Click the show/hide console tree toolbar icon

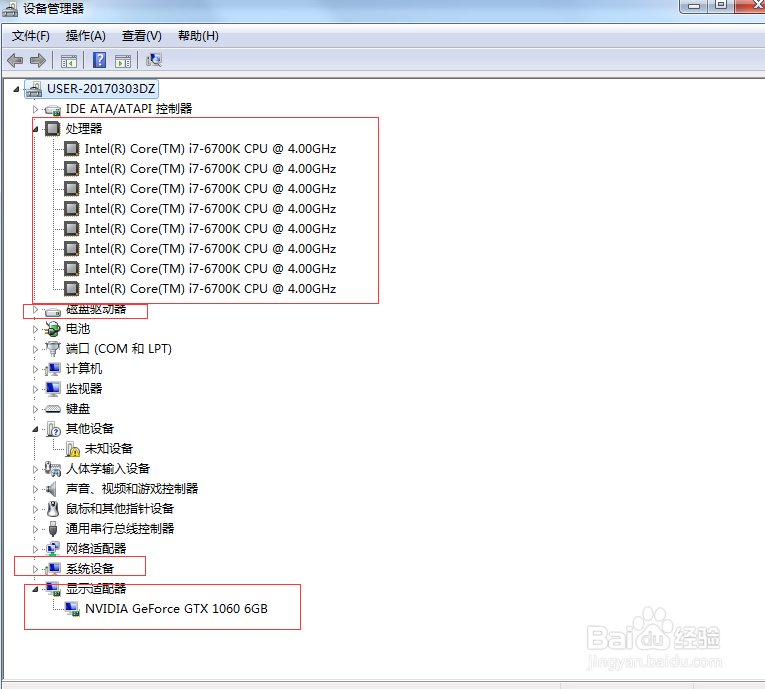69,61
